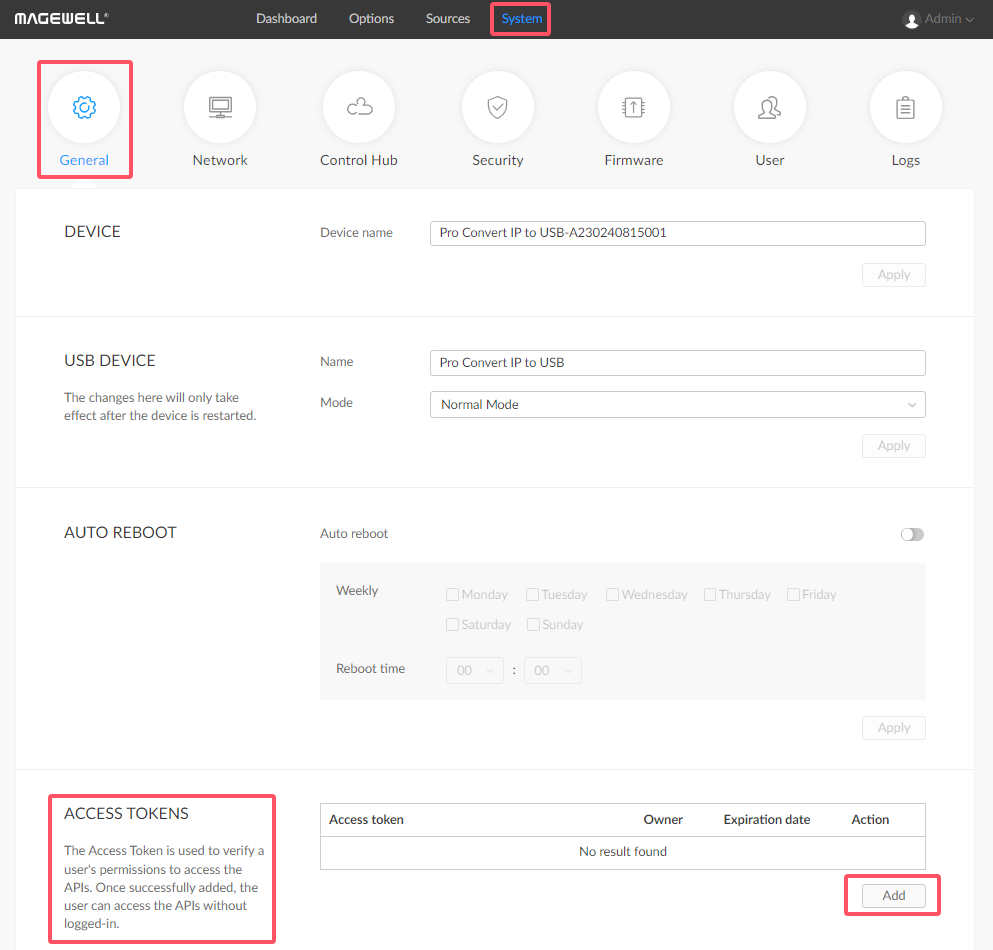Open the User management icon
This screenshot has height=950, width=993.
click(x=769, y=107)
